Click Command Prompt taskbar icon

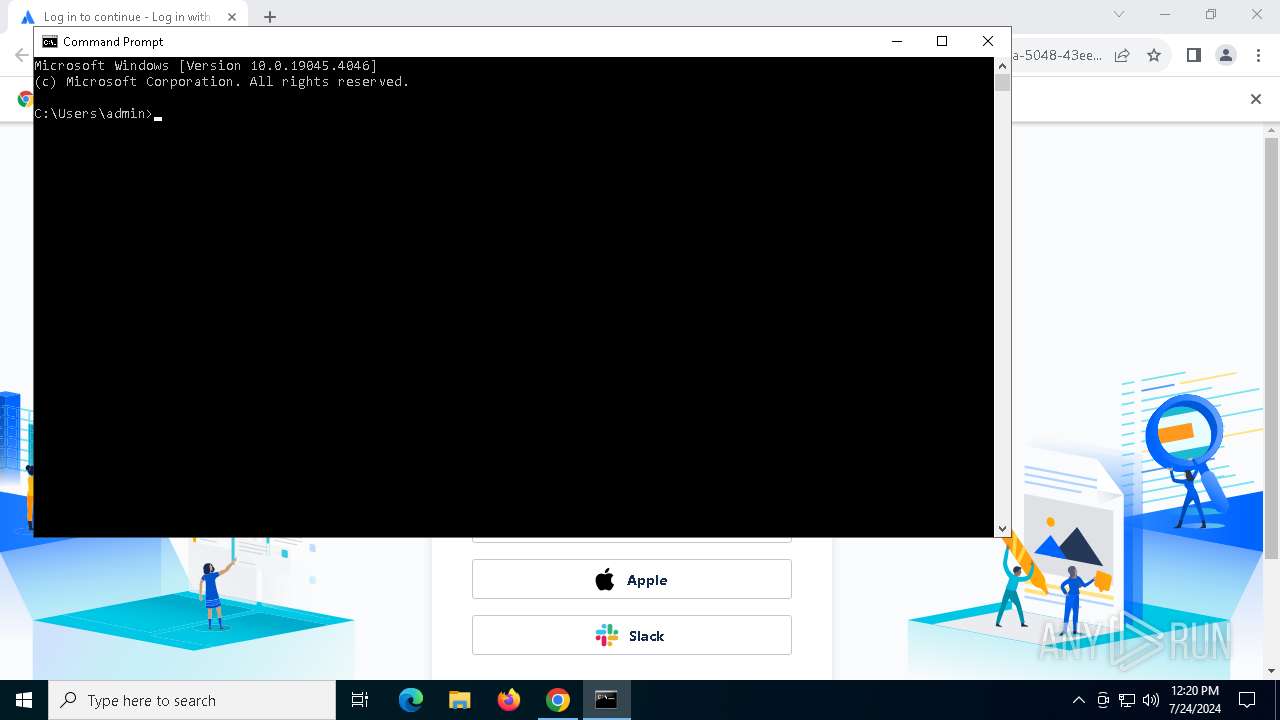coord(606,700)
